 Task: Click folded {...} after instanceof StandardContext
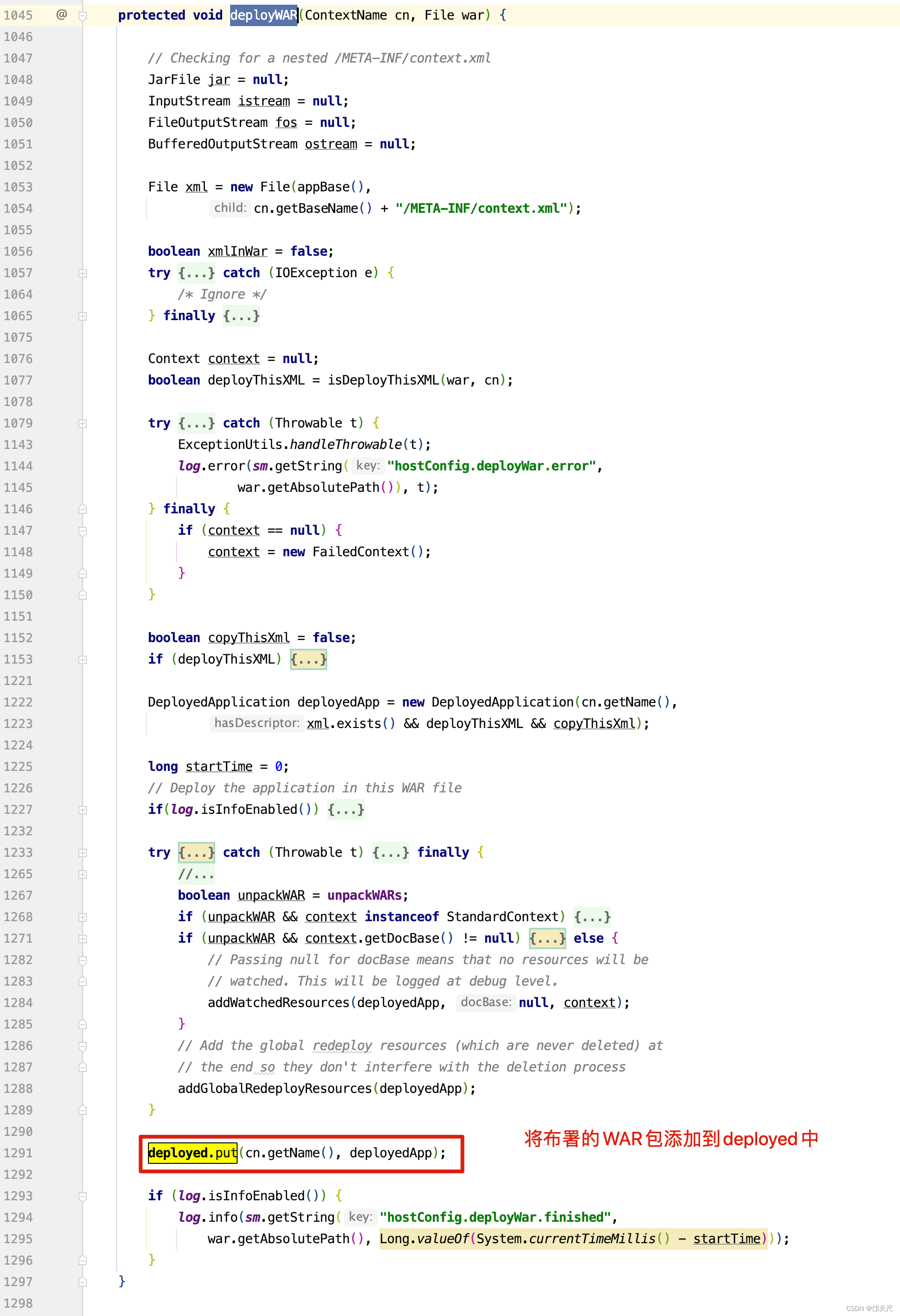click(x=592, y=917)
